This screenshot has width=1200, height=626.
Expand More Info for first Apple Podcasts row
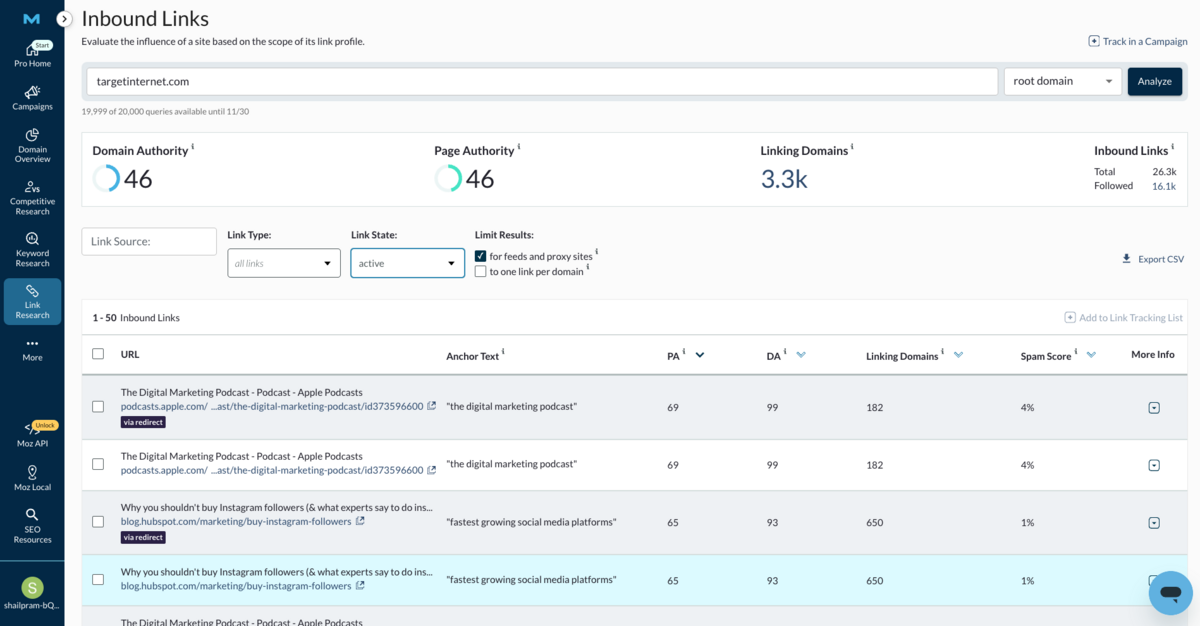click(x=1154, y=408)
